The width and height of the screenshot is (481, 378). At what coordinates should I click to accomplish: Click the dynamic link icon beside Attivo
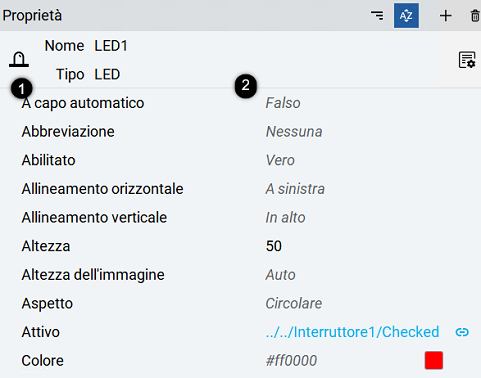coord(462,332)
